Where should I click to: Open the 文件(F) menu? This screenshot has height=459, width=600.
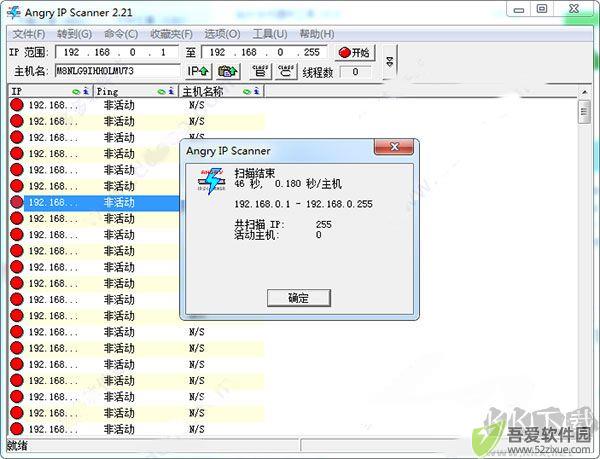click(29, 34)
